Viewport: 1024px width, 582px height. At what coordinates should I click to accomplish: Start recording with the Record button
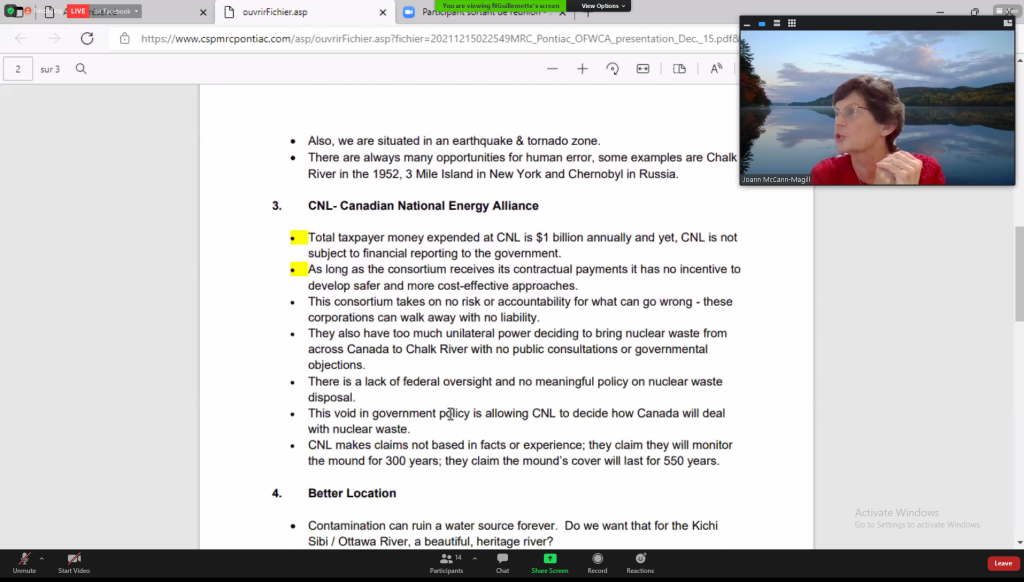pos(597,559)
